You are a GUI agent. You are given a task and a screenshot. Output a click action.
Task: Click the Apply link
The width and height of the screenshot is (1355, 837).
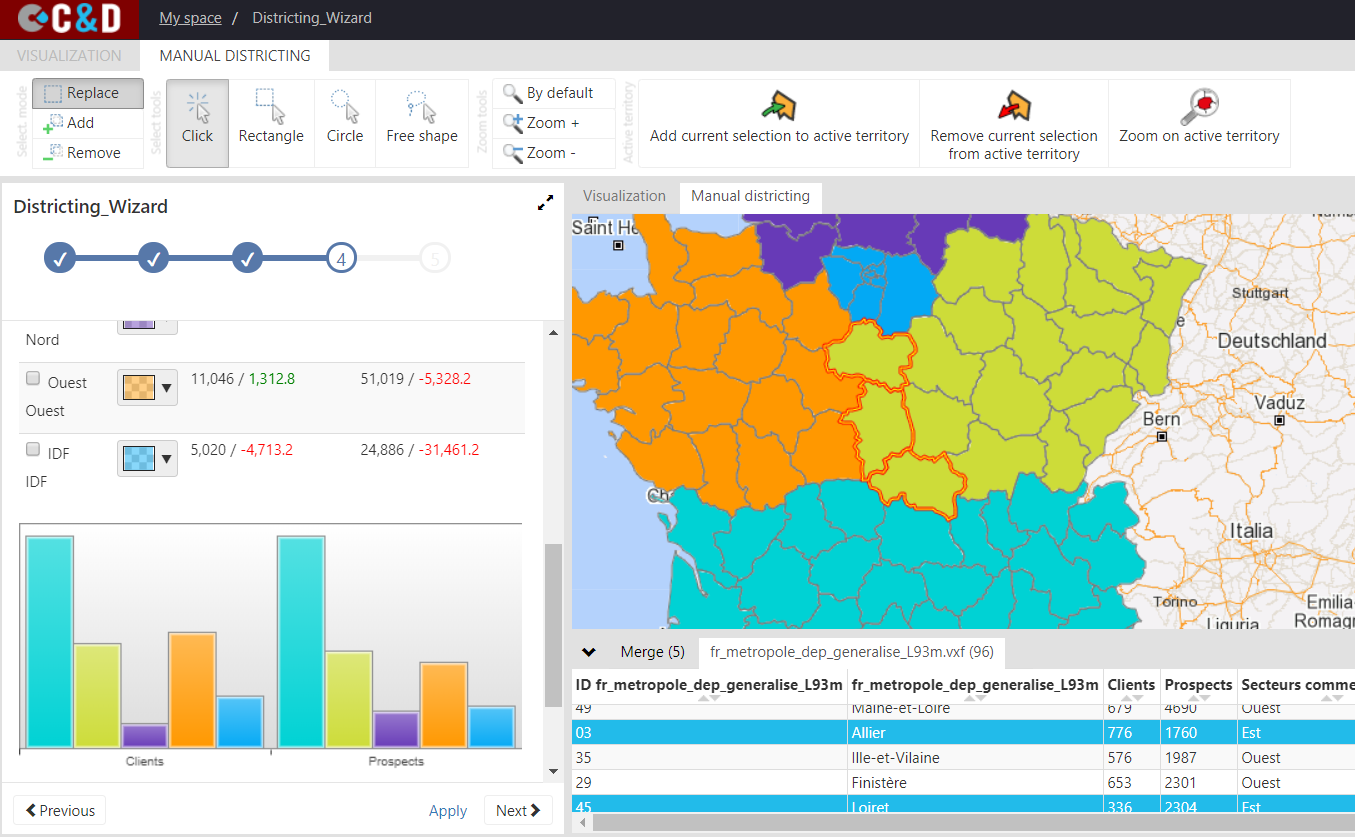(x=448, y=811)
